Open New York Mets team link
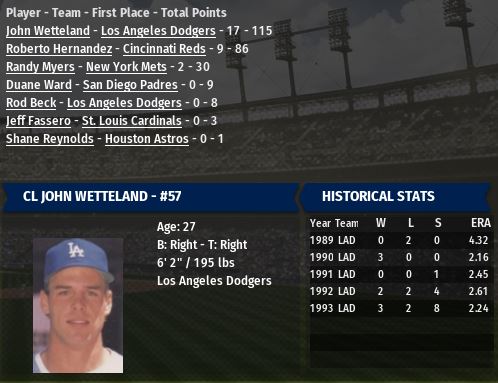 pyautogui.click(x=126, y=67)
